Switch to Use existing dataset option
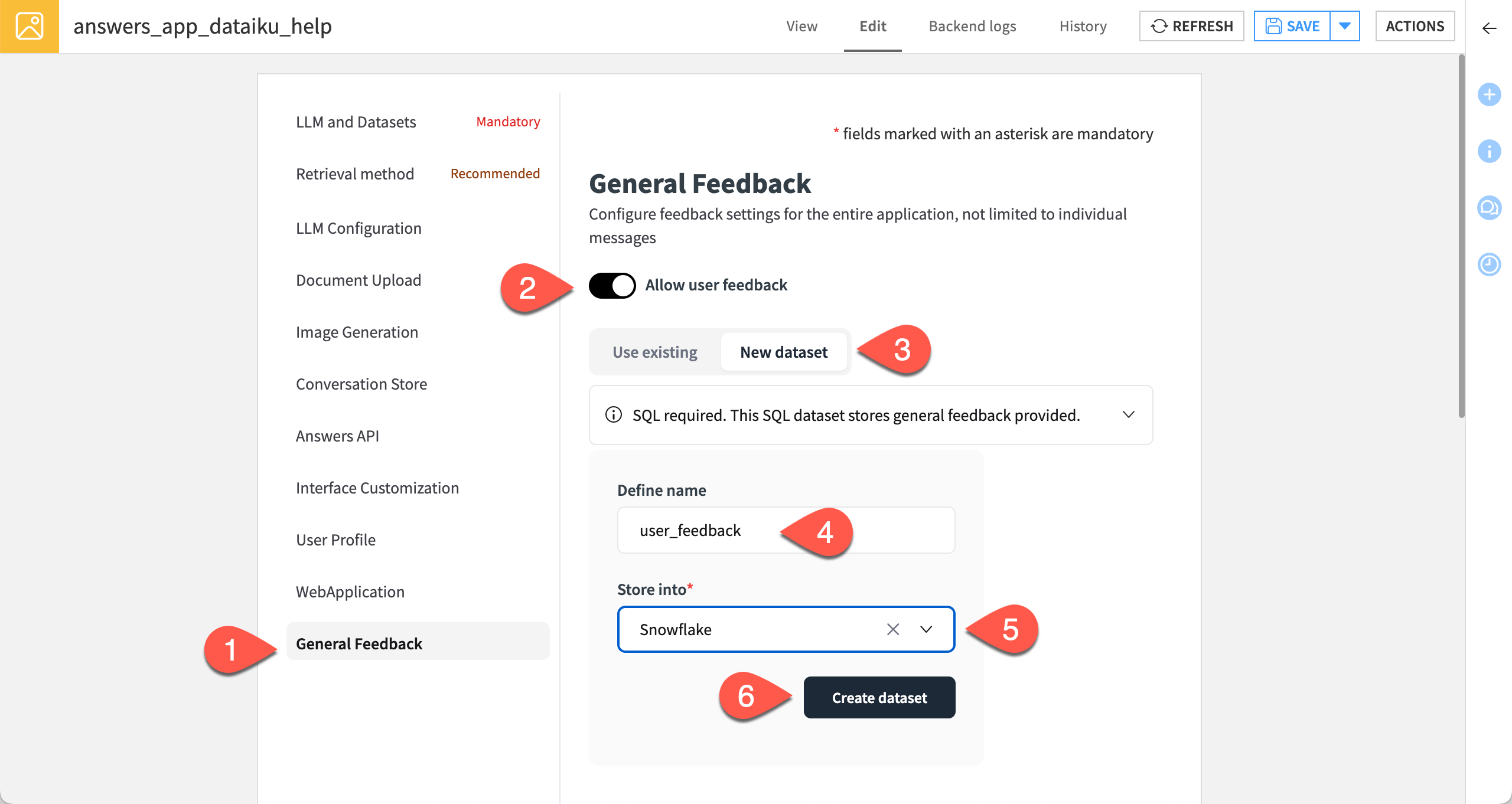 tap(654, 351)
